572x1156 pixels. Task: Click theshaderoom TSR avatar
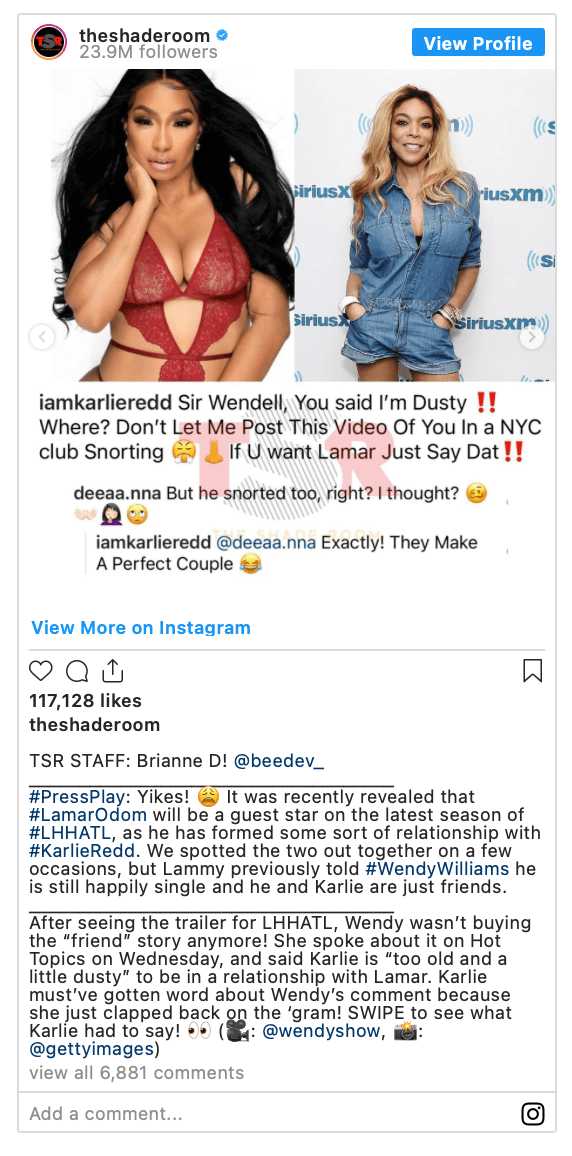pyautogui.click(x=49, y=43)
